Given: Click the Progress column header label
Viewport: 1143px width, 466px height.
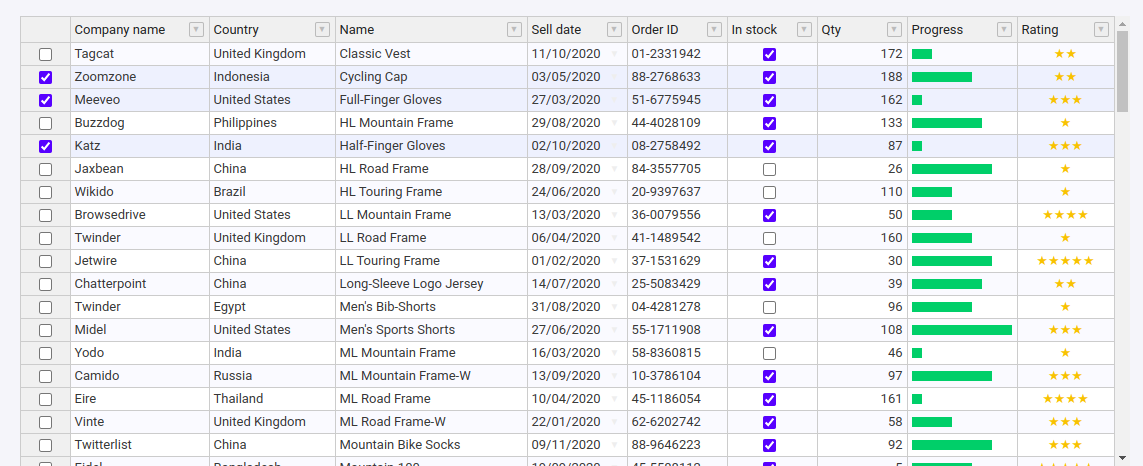Looking at the screenshot, I should (x=937, y=30).
